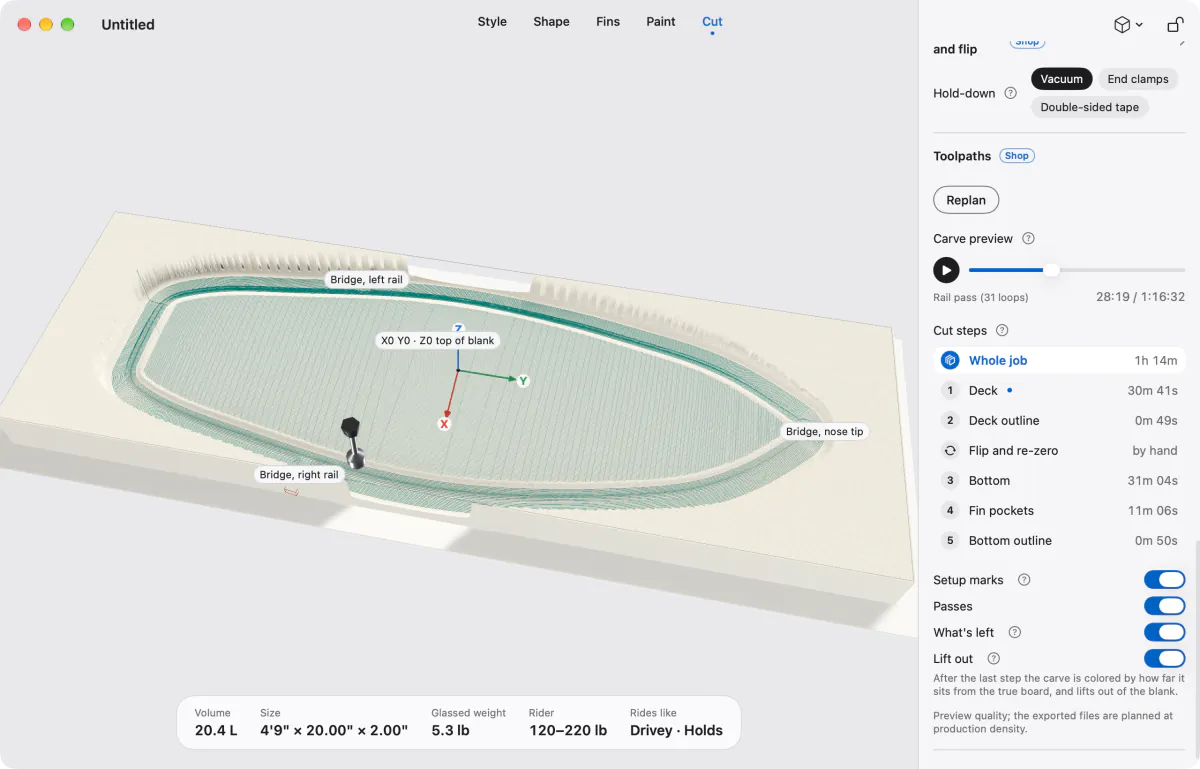Open the Fins tab
Screen dimensions: 1200x769
pos(608,22)
